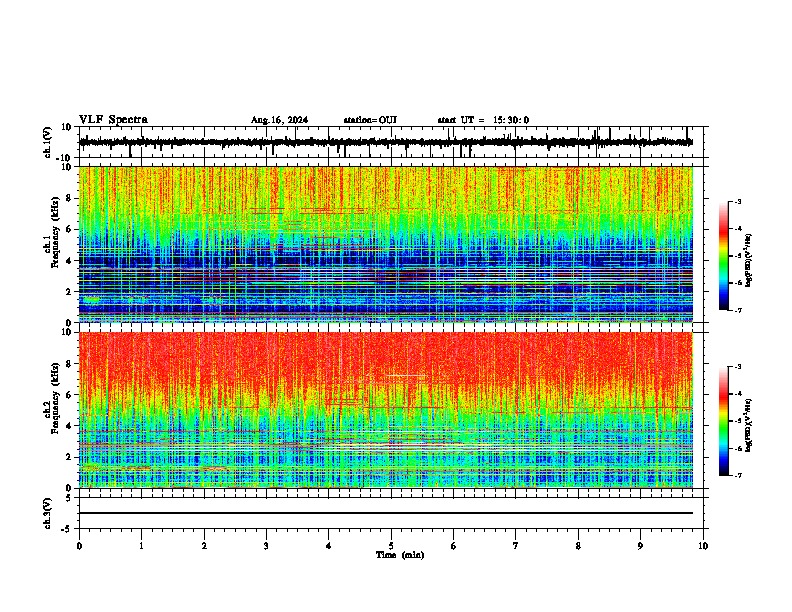Click the time axis tick label '4'
Viewport: 792px width, 612px height.
(329, 546)
